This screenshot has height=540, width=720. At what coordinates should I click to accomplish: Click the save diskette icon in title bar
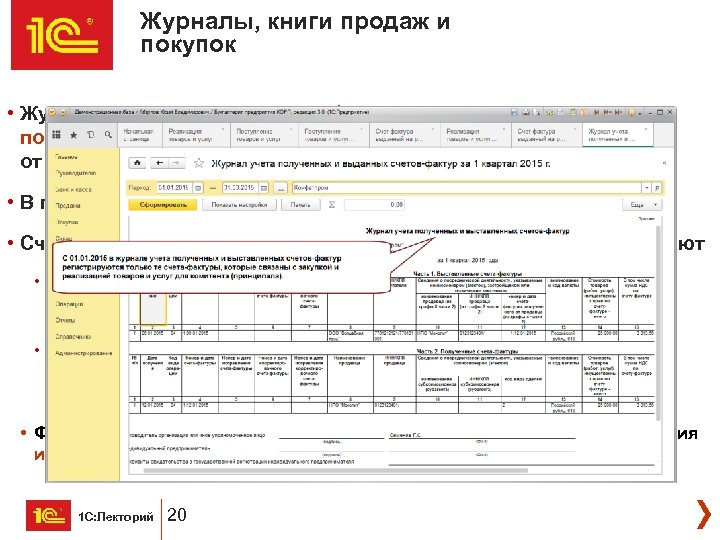[514, 112]
